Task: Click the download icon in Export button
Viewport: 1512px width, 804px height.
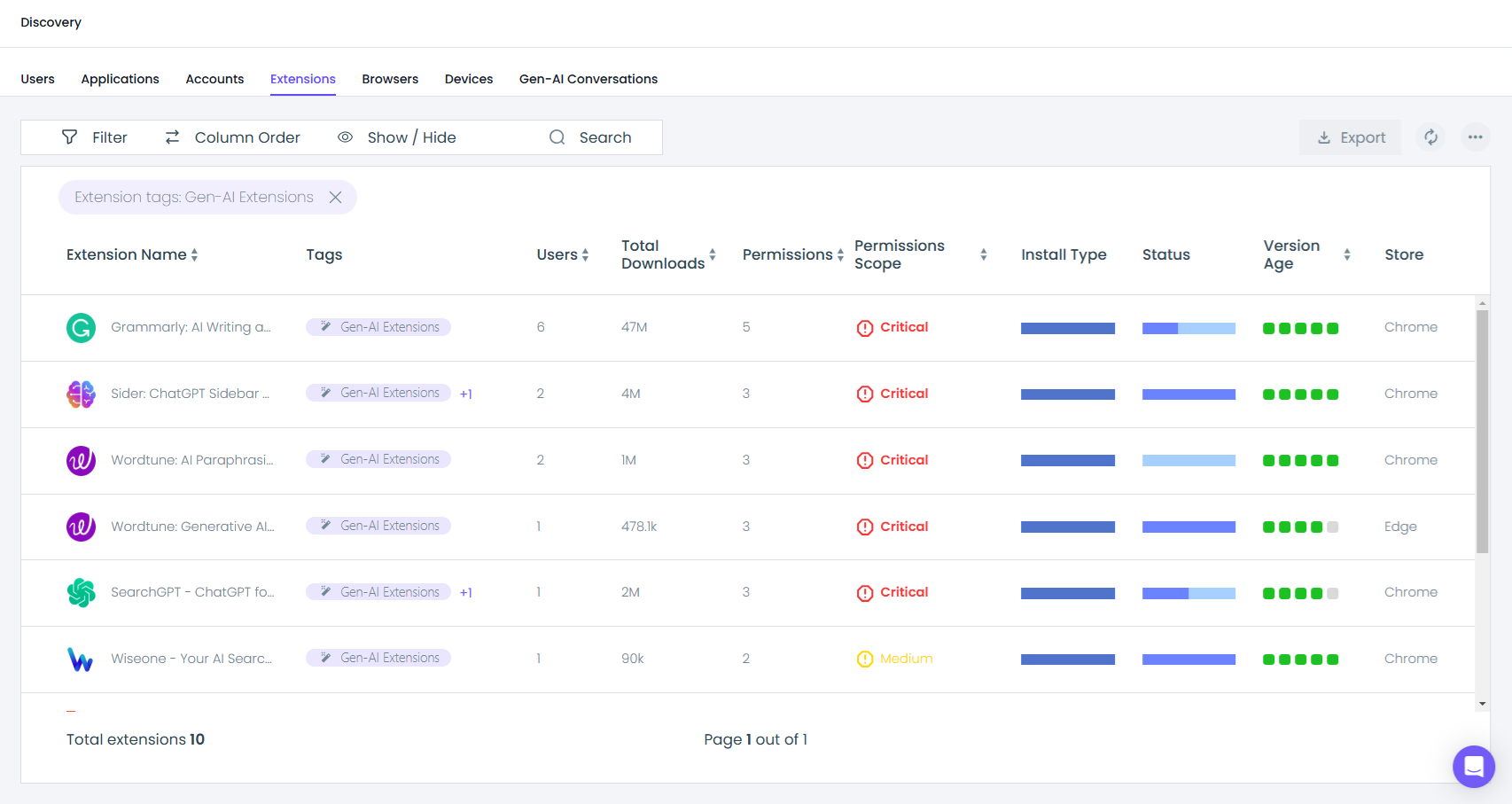Action: [1324, 137]
